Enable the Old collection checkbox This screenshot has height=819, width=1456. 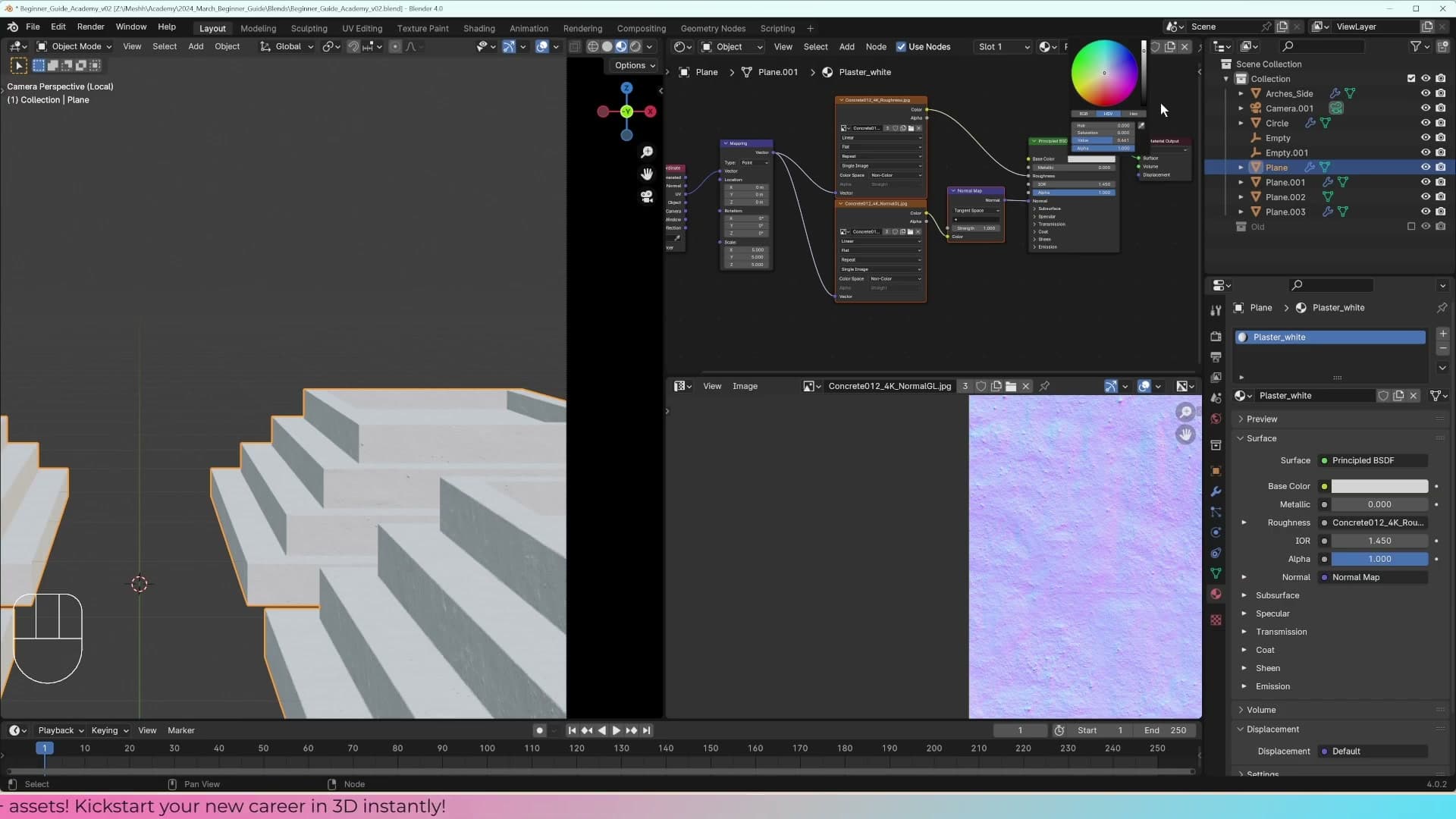point(1411,227)
